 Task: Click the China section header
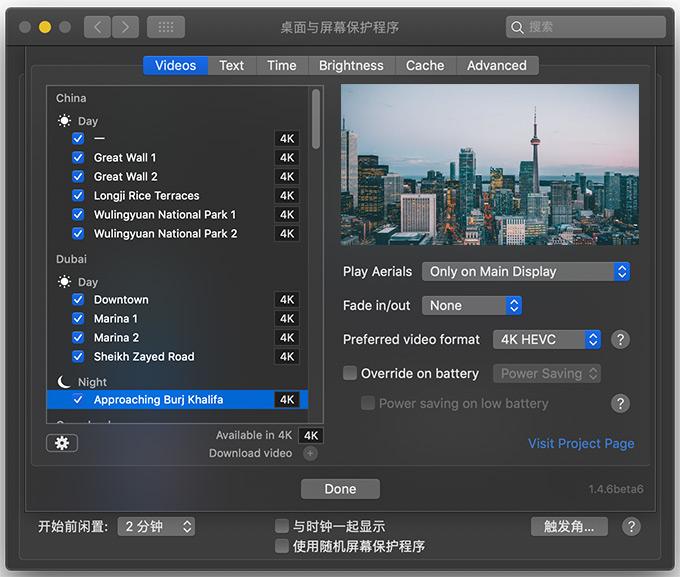click(71, 98)
